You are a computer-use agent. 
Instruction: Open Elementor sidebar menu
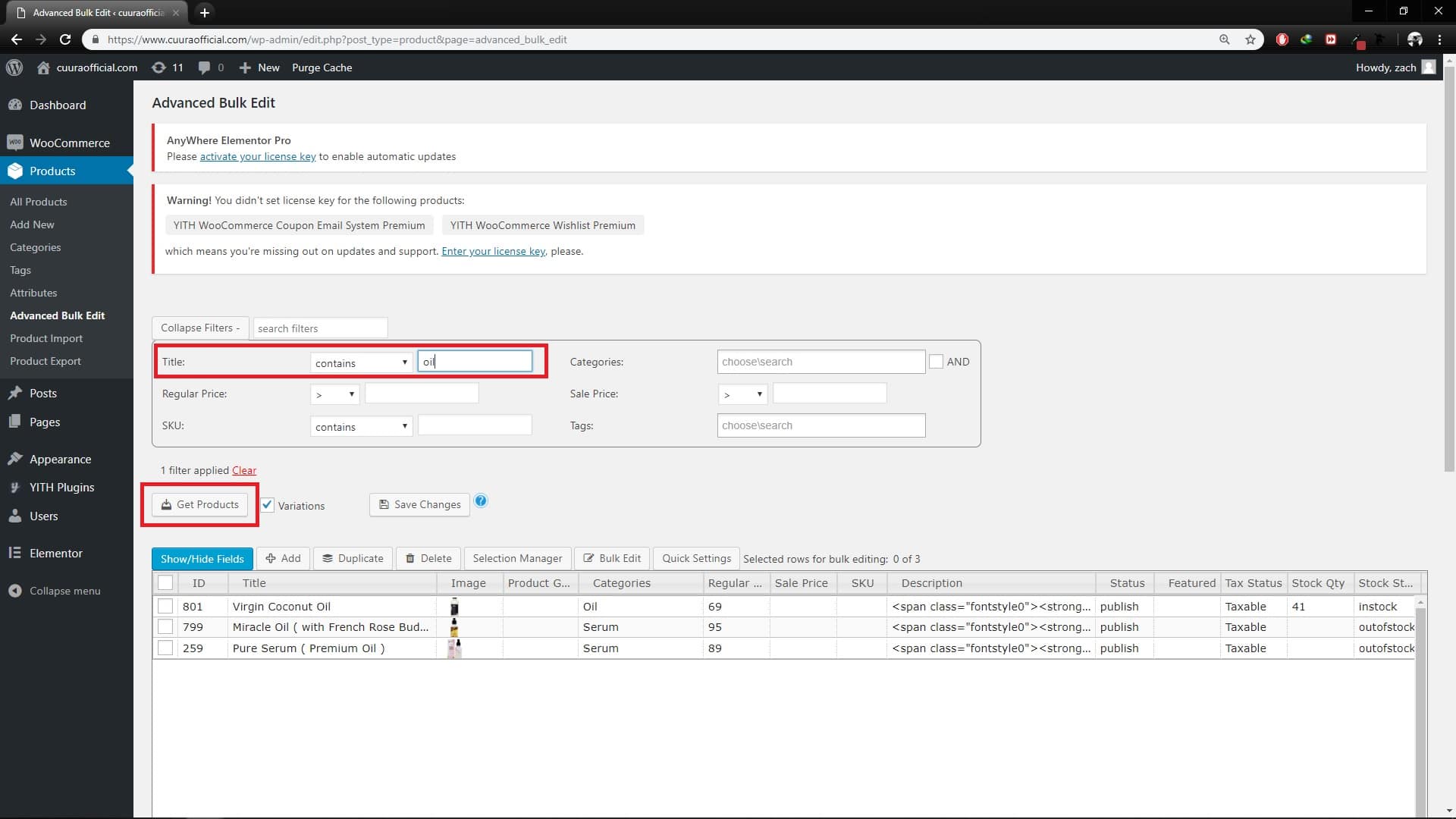[x=67, y=553]
